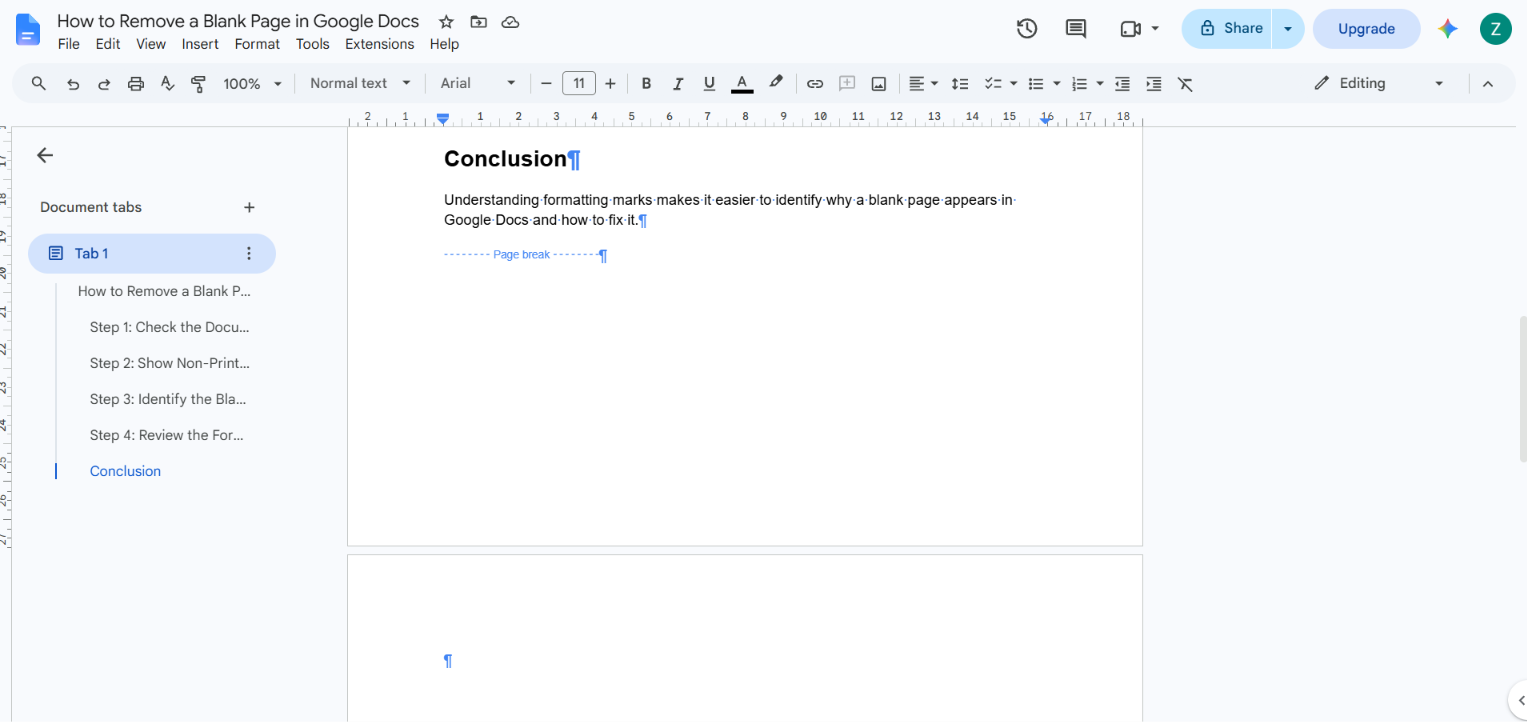Move document to a folder

(478, 22)
